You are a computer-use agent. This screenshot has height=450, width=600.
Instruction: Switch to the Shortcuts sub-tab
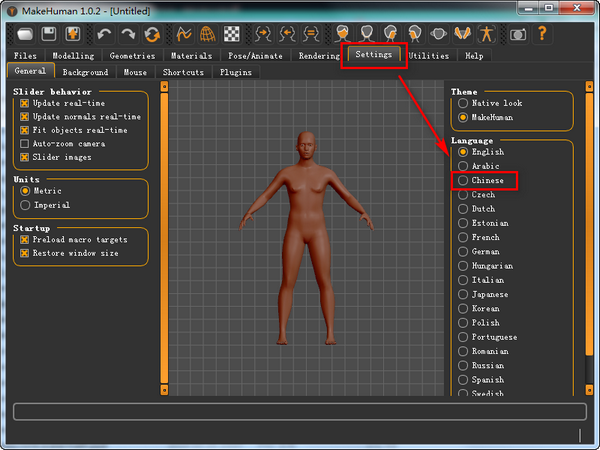click(183, 72)
